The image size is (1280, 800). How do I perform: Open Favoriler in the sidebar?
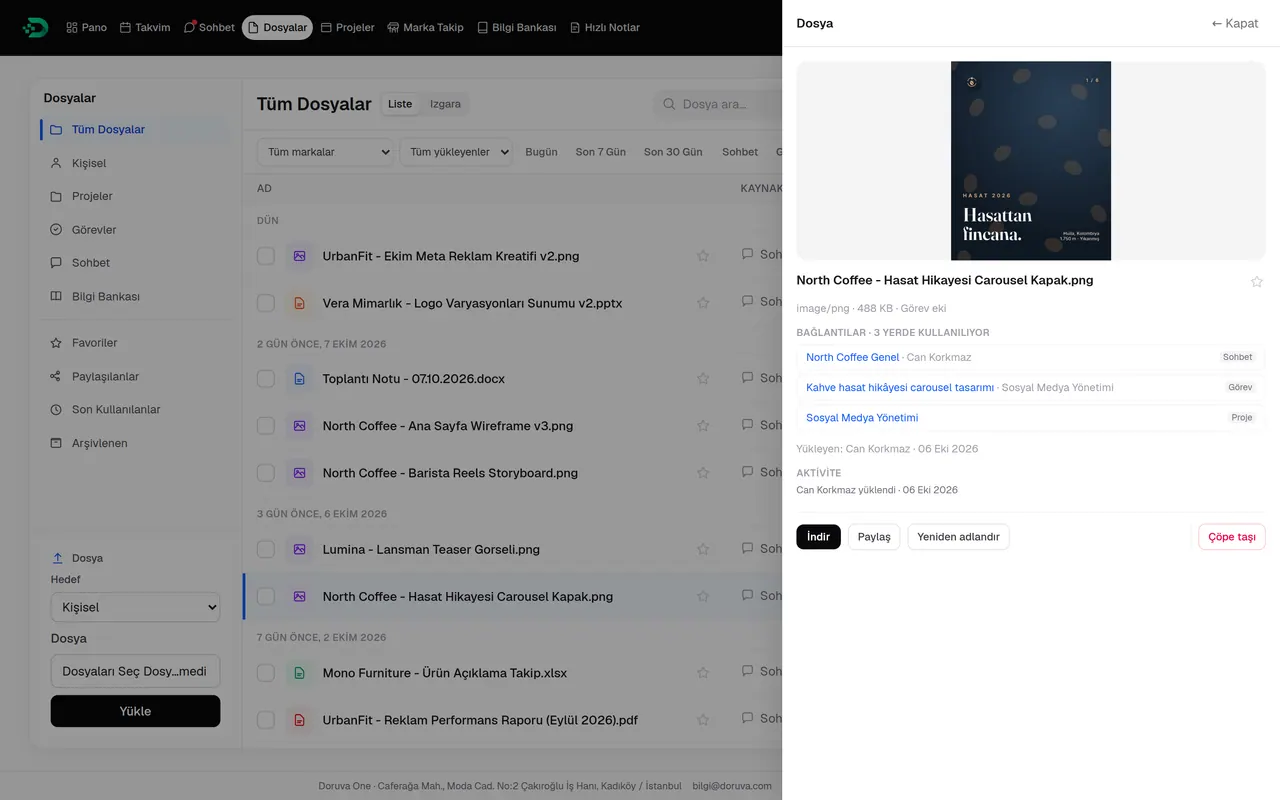coord(135,343)
